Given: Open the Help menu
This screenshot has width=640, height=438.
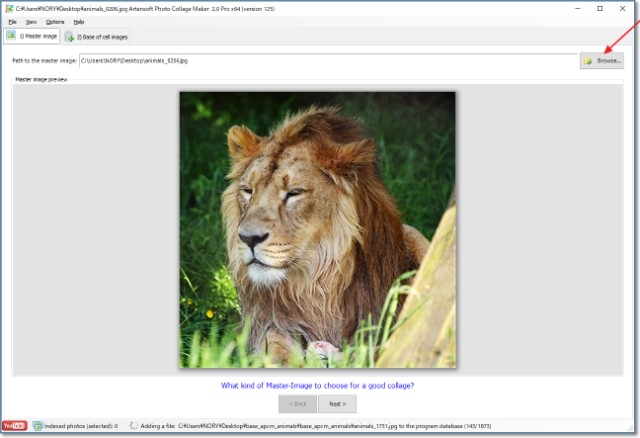Looking at the screenshot, I should (79, 21).
